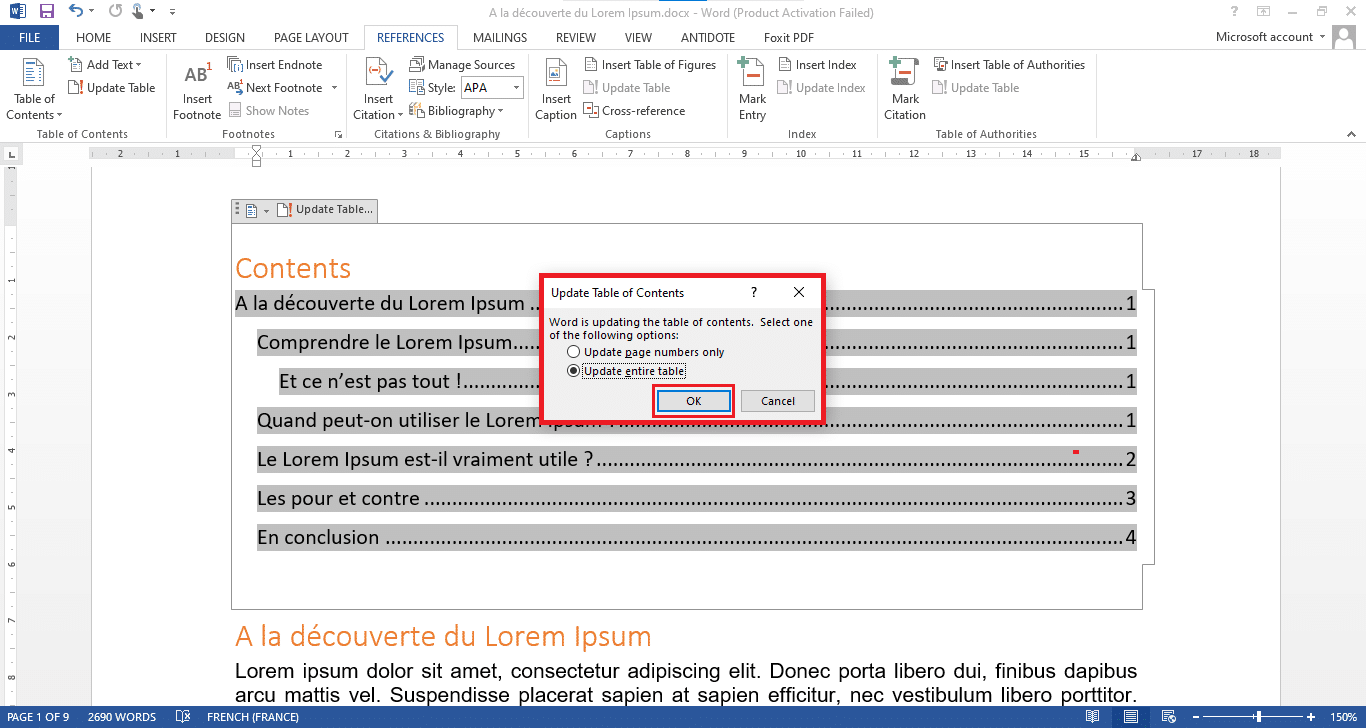Click the Save icon in the quick access toolbar

(x=46, y=12)
